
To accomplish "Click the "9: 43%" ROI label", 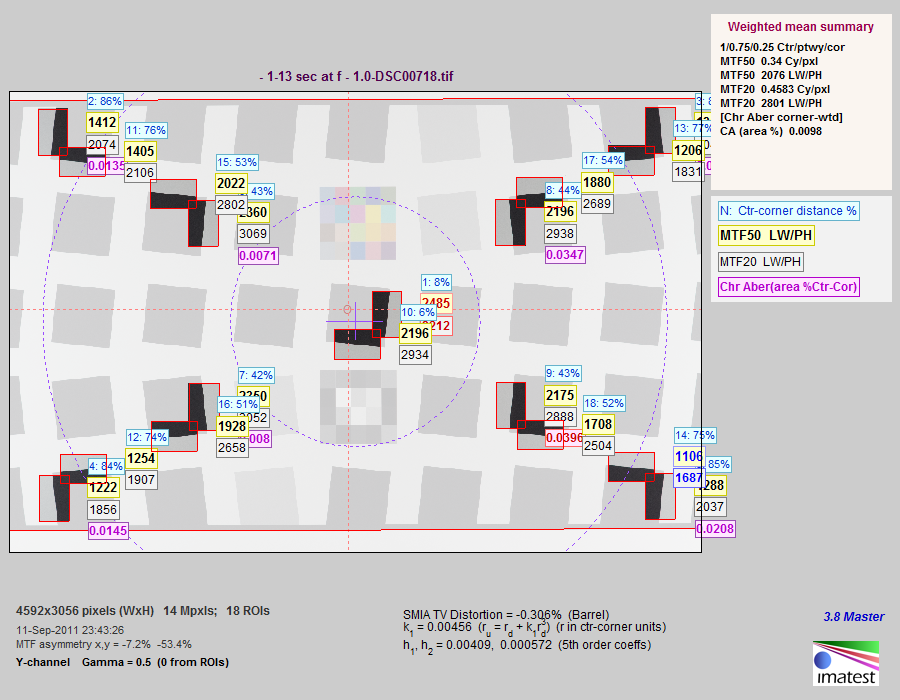I will tap(563, 373).
